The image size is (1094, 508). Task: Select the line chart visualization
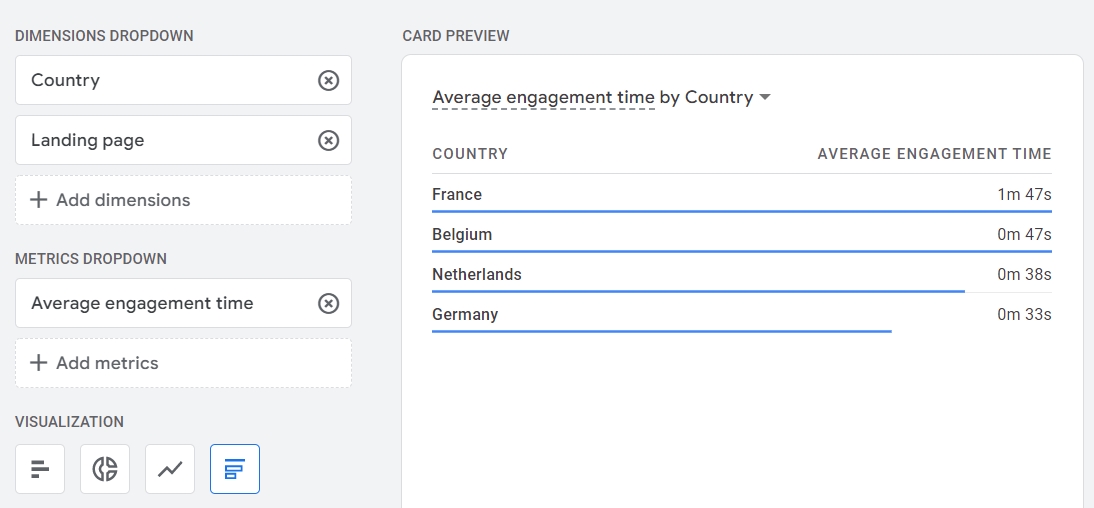coord(170,469)
